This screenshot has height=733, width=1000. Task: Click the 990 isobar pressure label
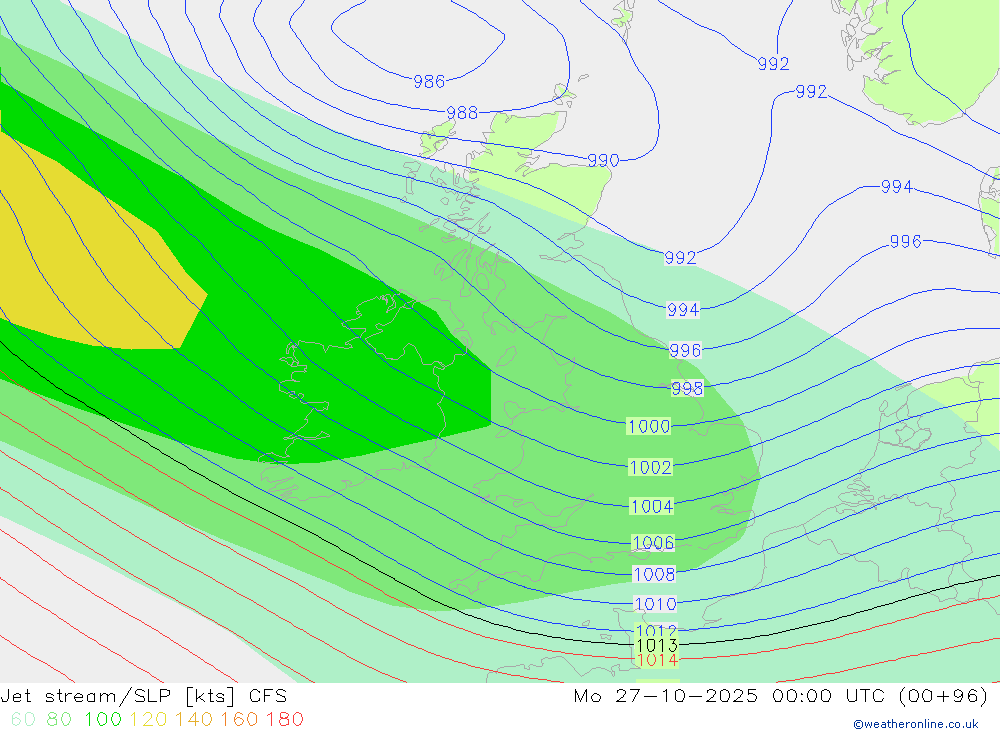[x=603, y=160]
